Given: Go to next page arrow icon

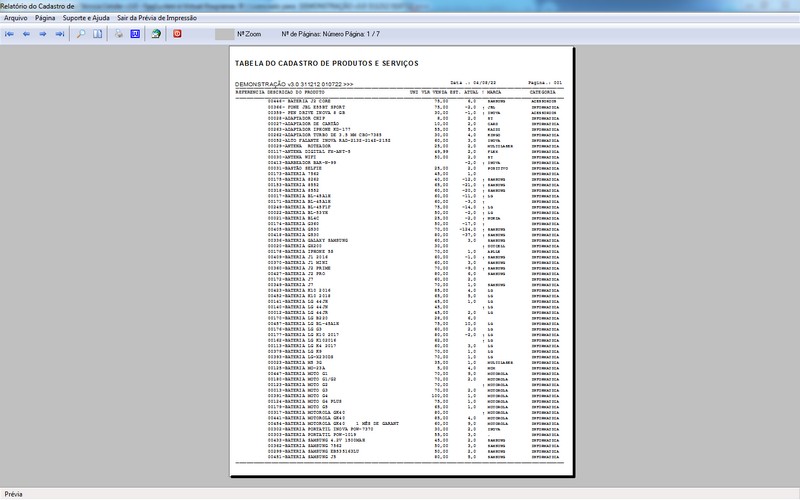Looking at the screenshot, I should [x=43, y=34].
